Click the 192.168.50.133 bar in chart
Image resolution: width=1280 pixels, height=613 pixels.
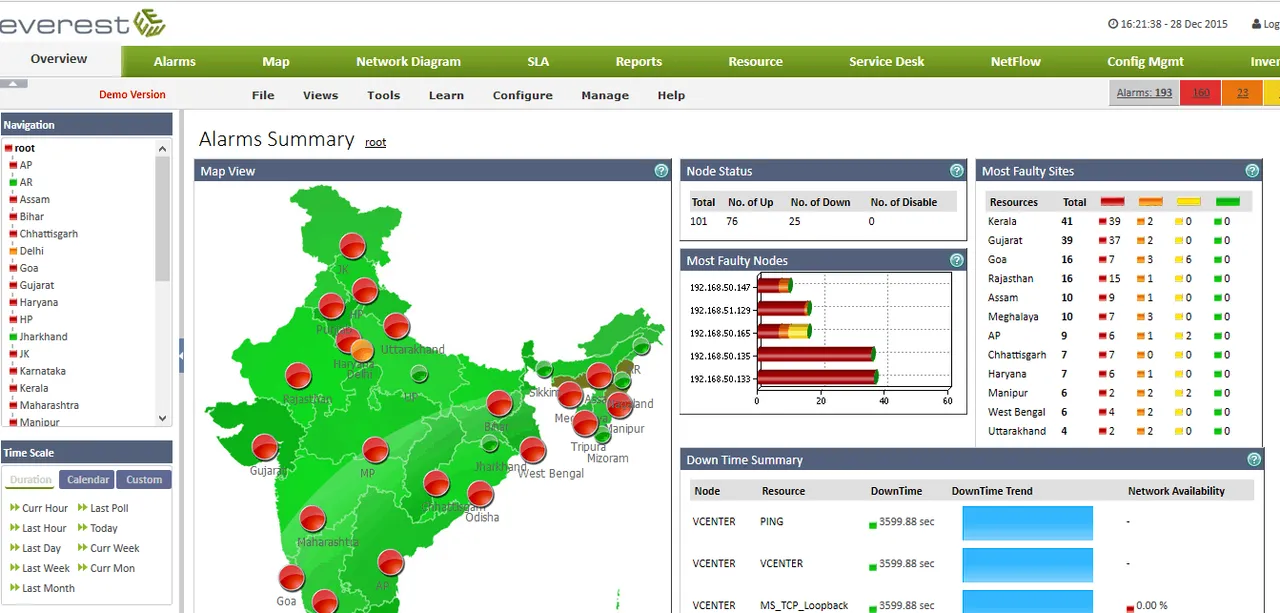click(x=818, y=377)
